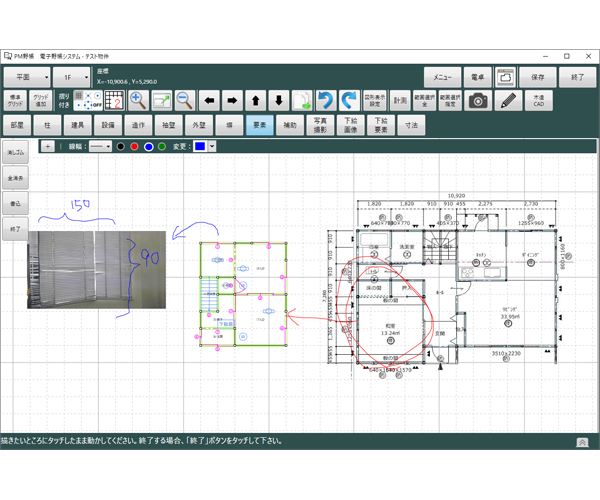The height and width of the screenshot is (500, 600).
Task: Pan the view left with arrow button
Action: click(x=209, y=100)
